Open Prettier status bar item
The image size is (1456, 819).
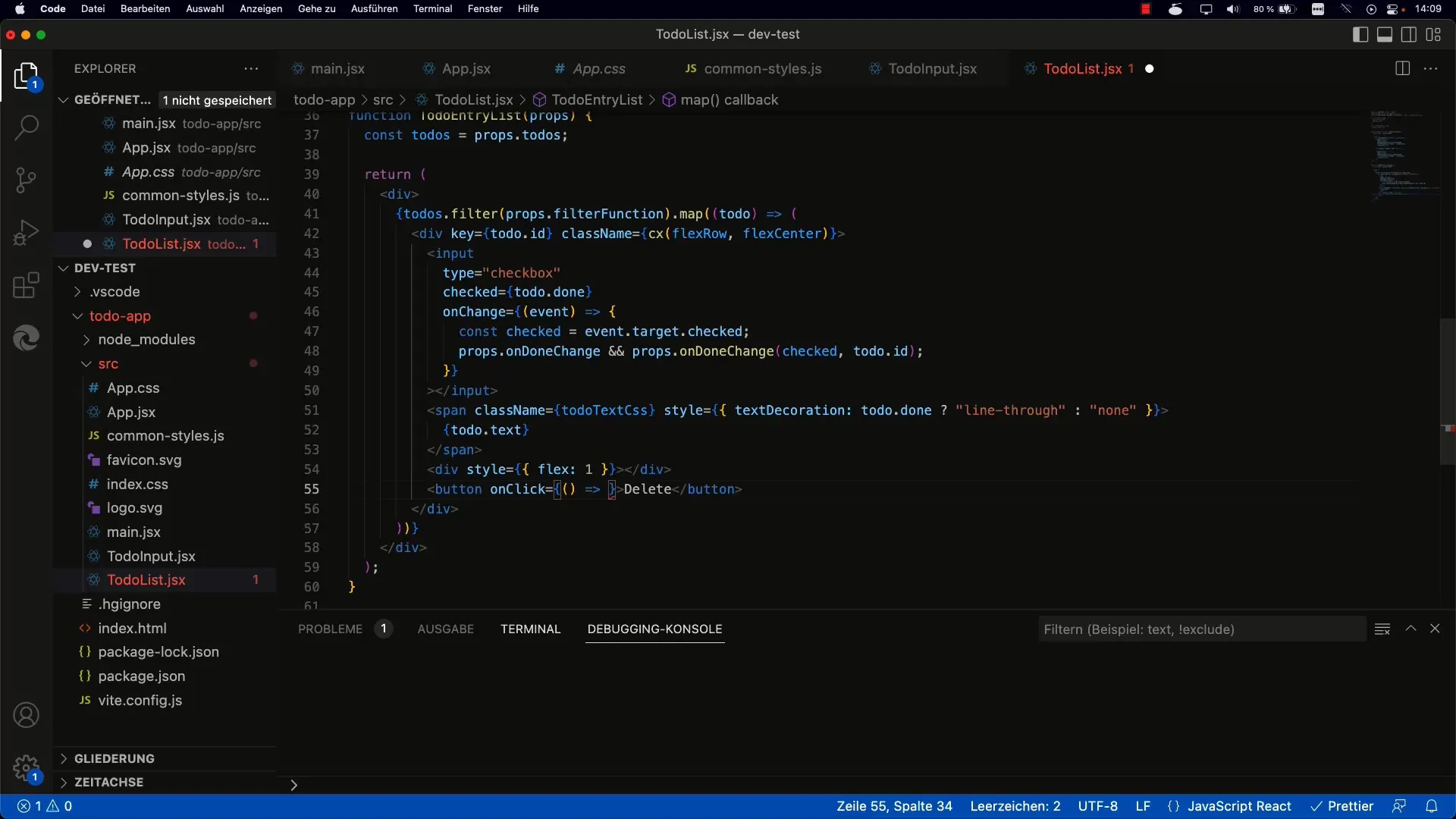(x=1341, y=806)
